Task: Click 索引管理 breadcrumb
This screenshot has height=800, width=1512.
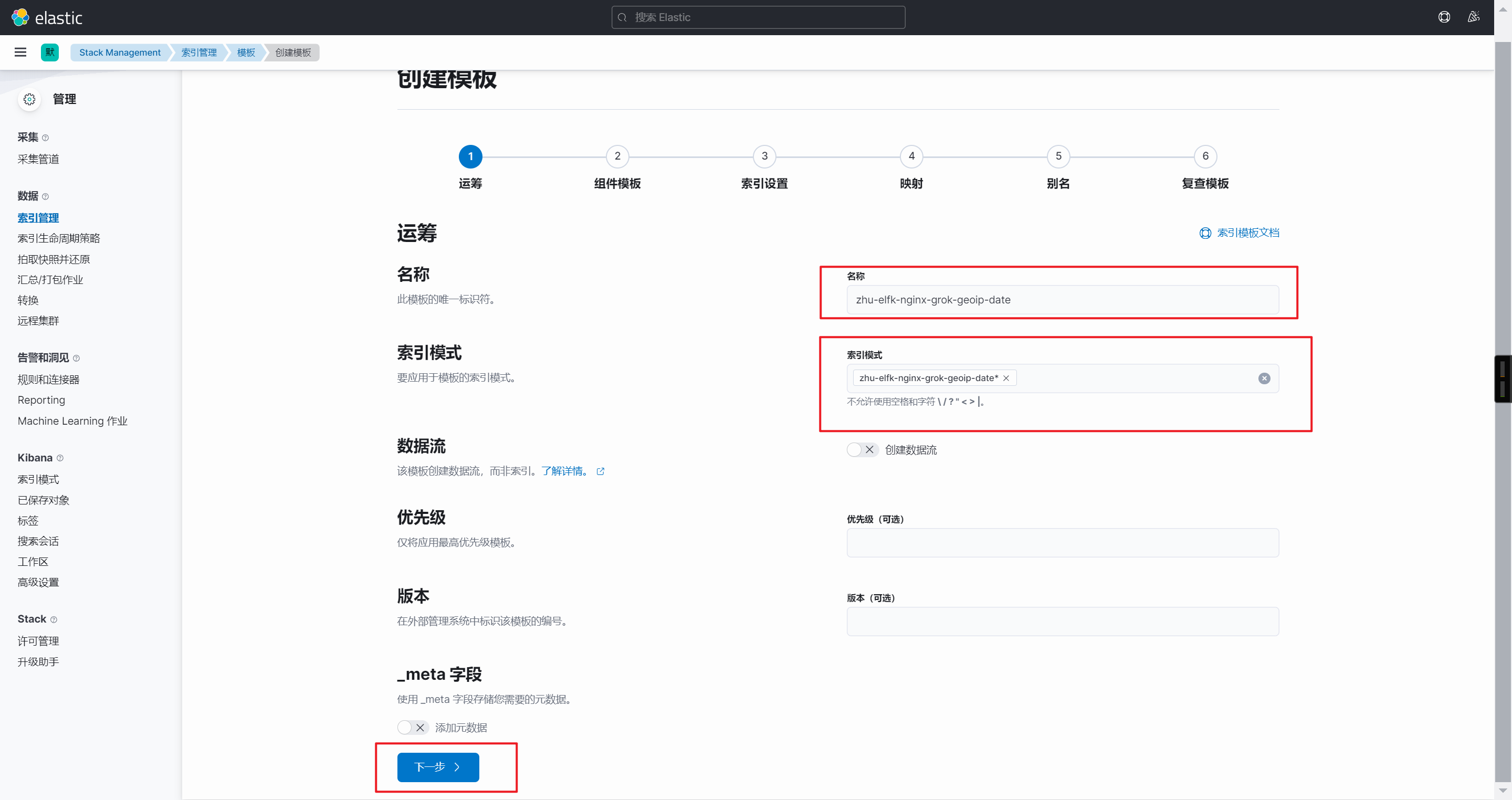Action: click(199, 52)
